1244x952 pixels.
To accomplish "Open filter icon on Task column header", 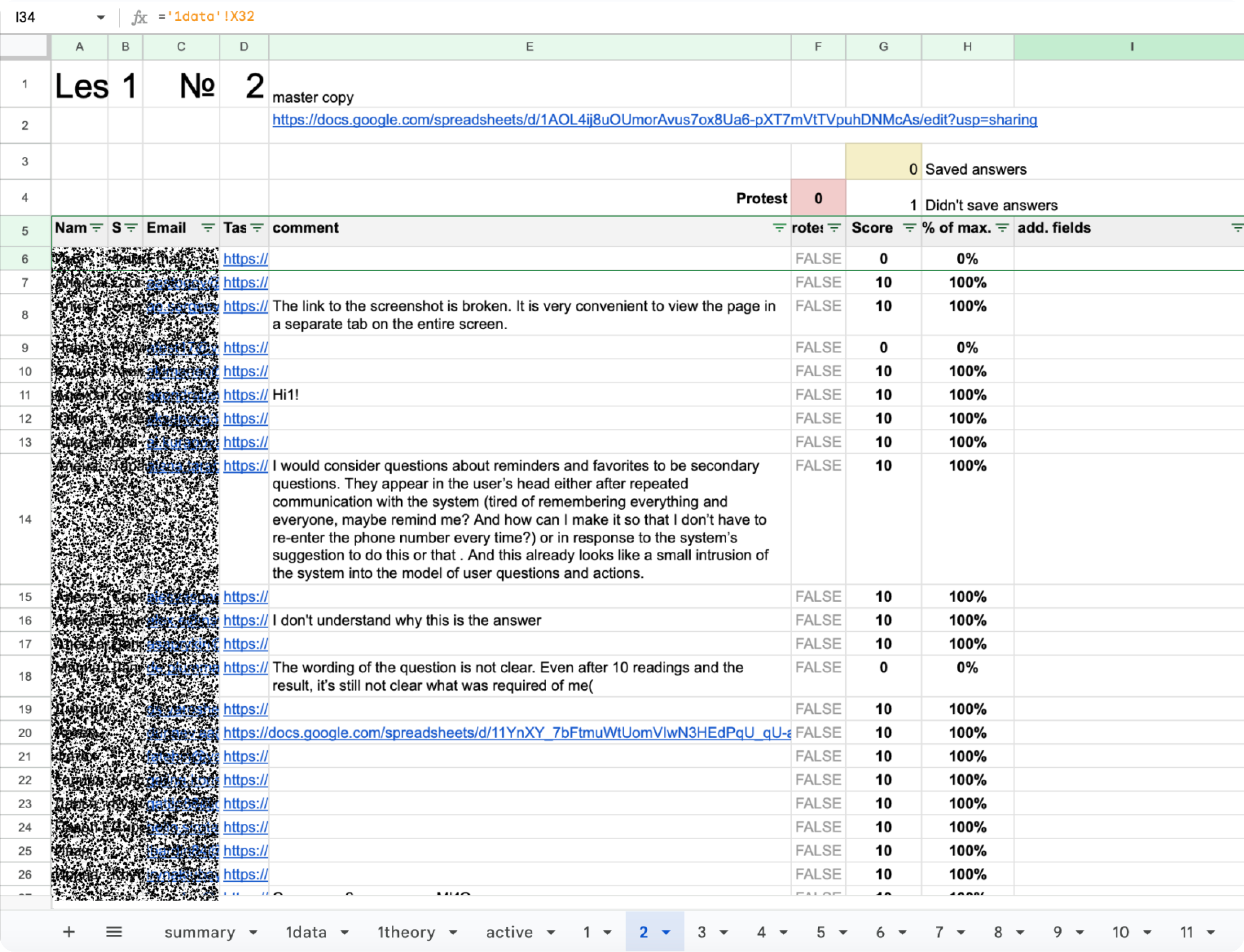I will [257, 228].
